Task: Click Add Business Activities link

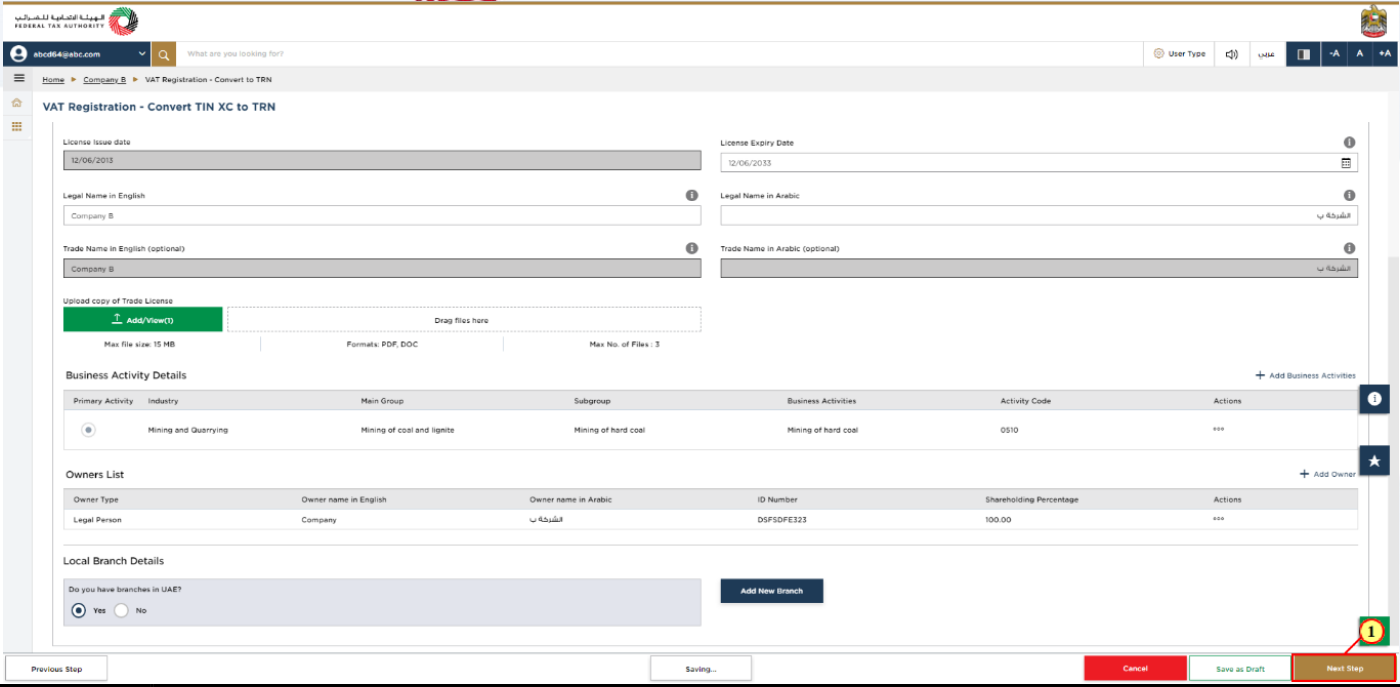Action: (1305, 375)
